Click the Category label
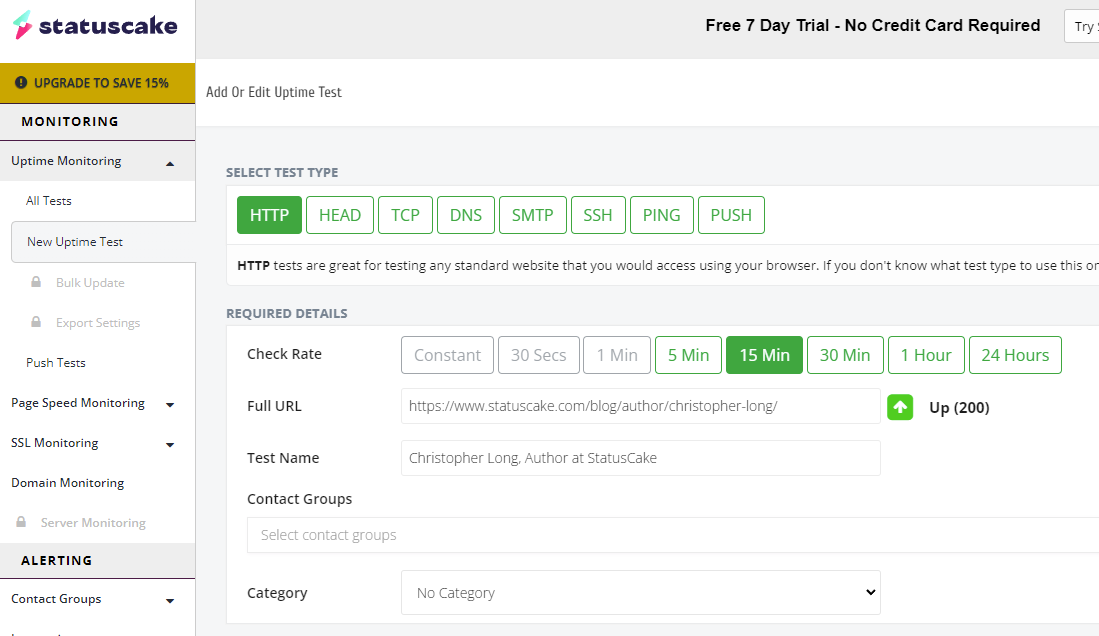Viewport: 1099px width, 636px height. [x=277, y=593]
